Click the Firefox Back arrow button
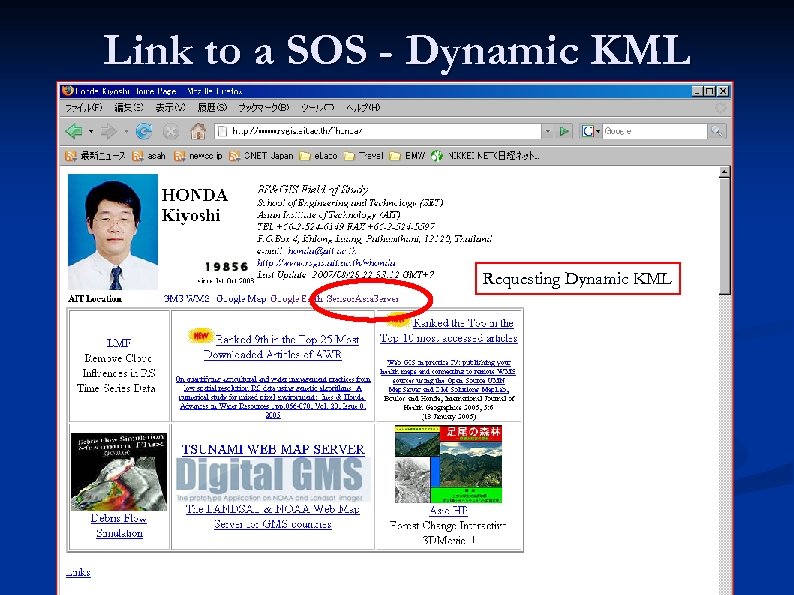Image resolution: width=794 pixels, height=595 pixels. point(74,132)
